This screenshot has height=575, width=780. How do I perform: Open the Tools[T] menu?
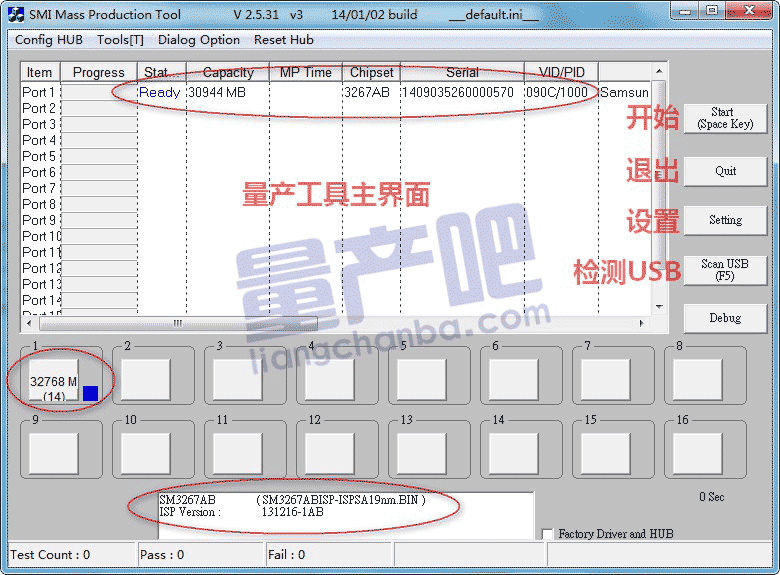[x=120, y=40]
